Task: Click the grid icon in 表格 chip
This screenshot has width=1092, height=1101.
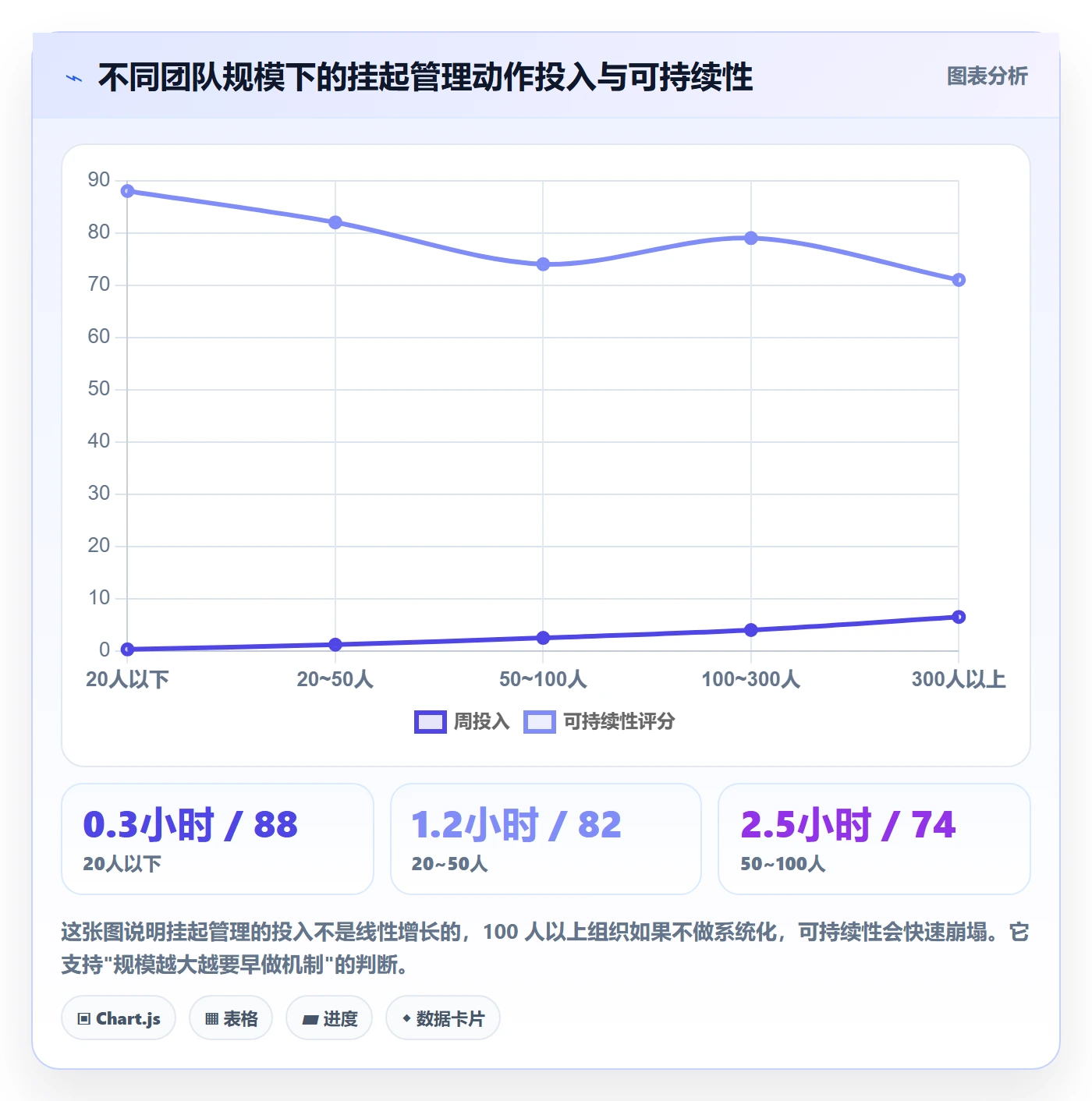Action: pyautogui.click(x=211, y=1018)
